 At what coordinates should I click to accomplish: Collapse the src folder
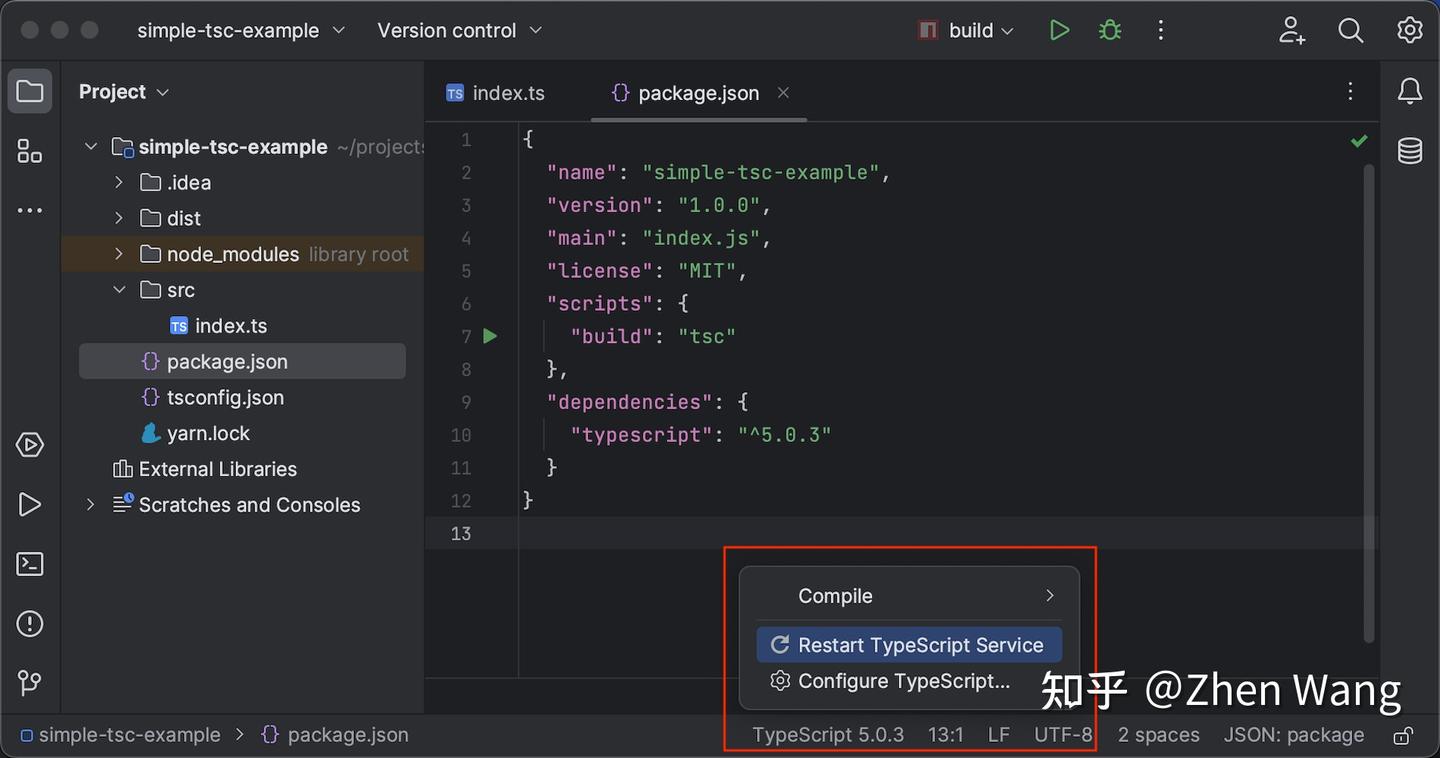(x=119, y=290)
